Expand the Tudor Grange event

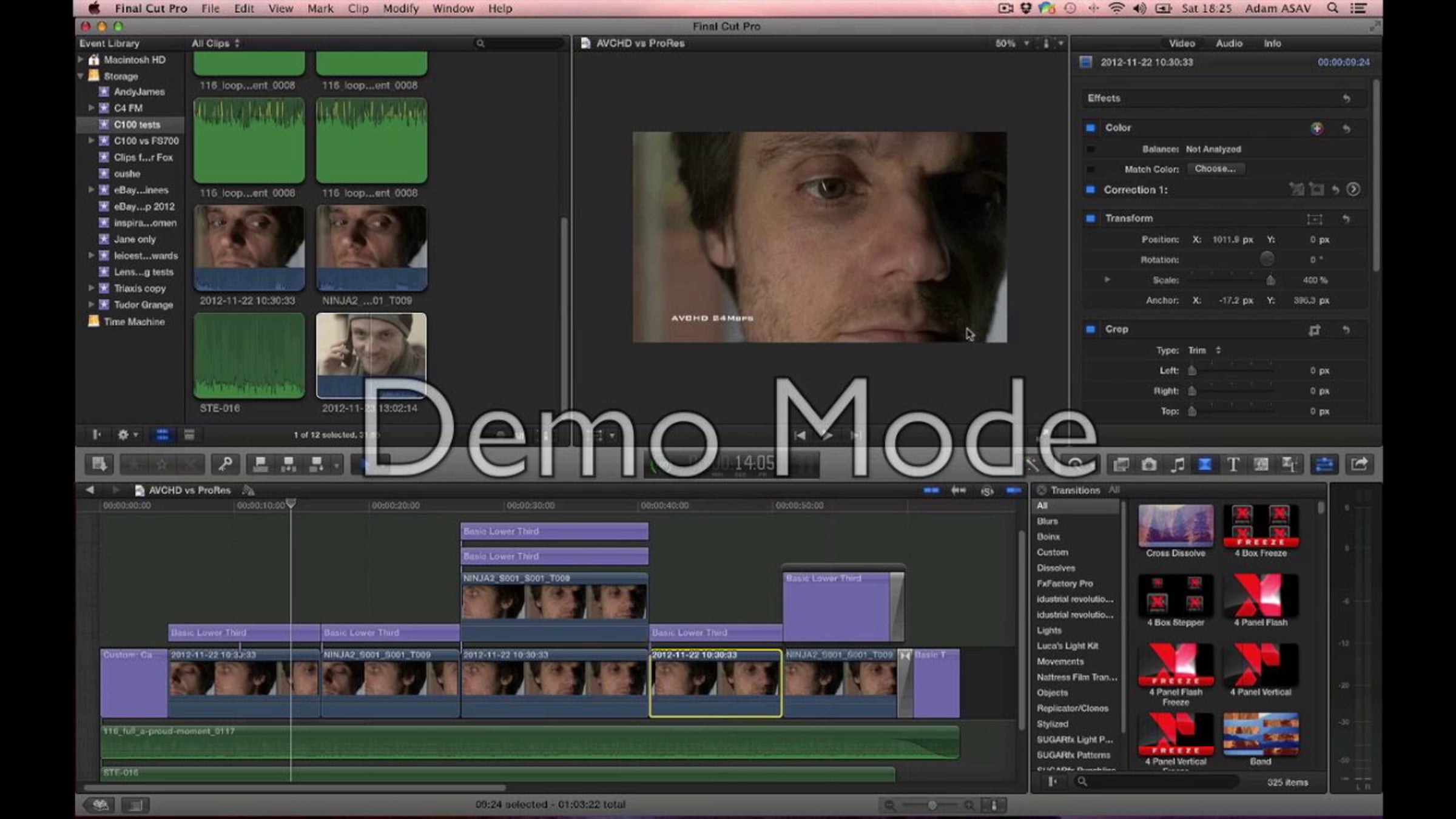[91, 305]
